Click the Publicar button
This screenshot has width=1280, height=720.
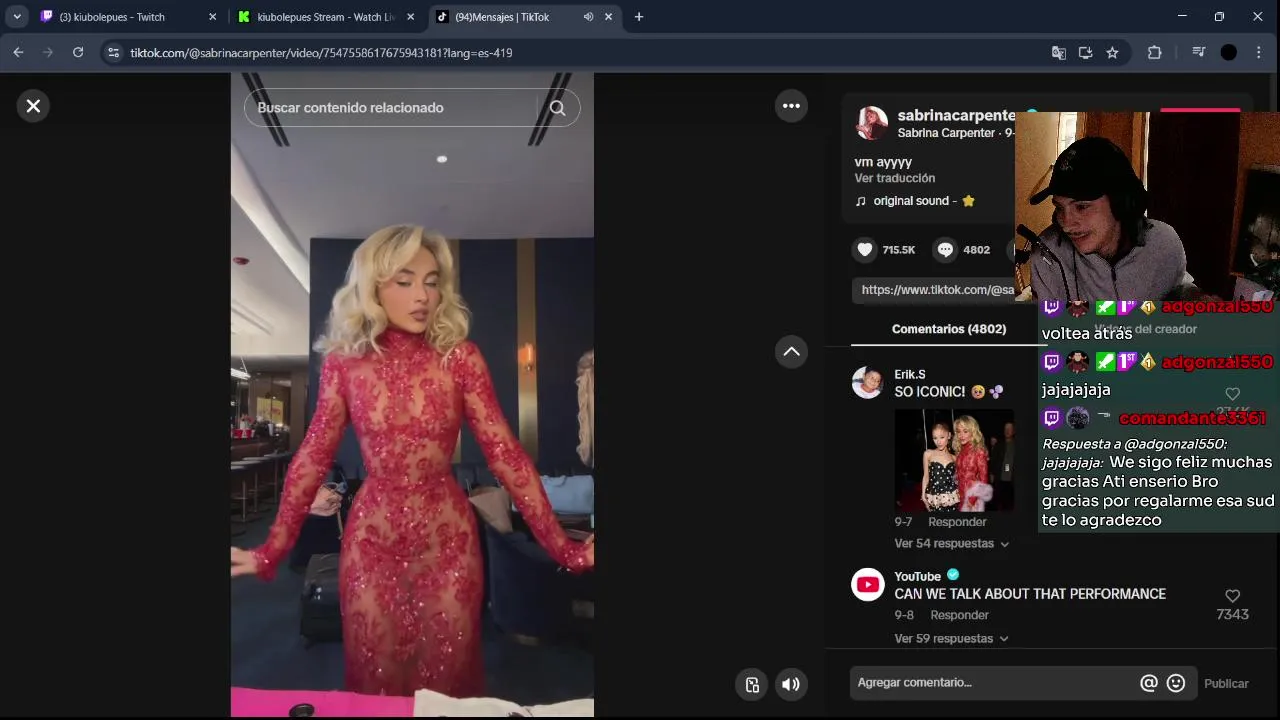[1226, 684]
